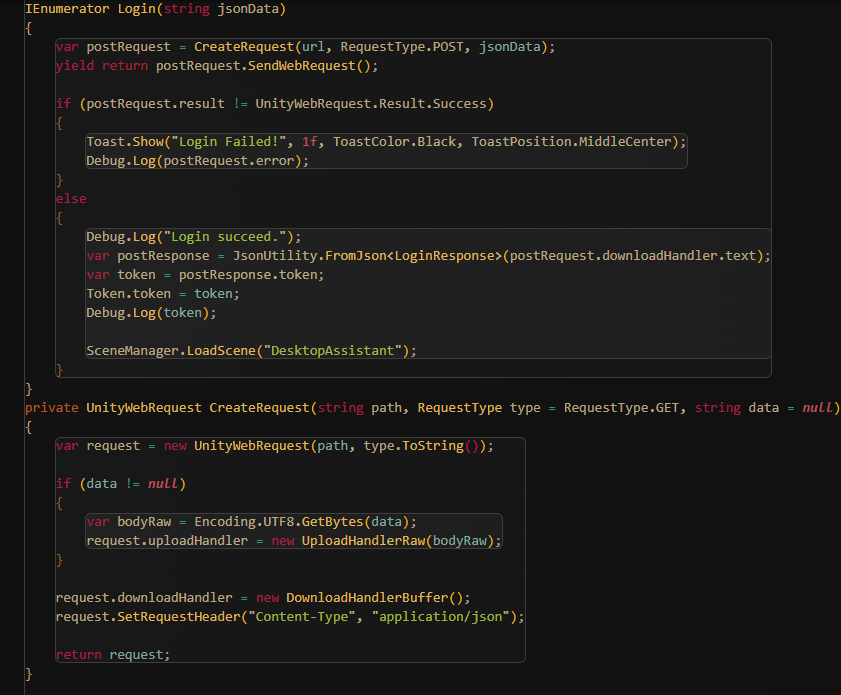This screenshot has width=841, height=695.
Task: Click 'var token = postResponse.token;' line
Action: tap(205, 275)
